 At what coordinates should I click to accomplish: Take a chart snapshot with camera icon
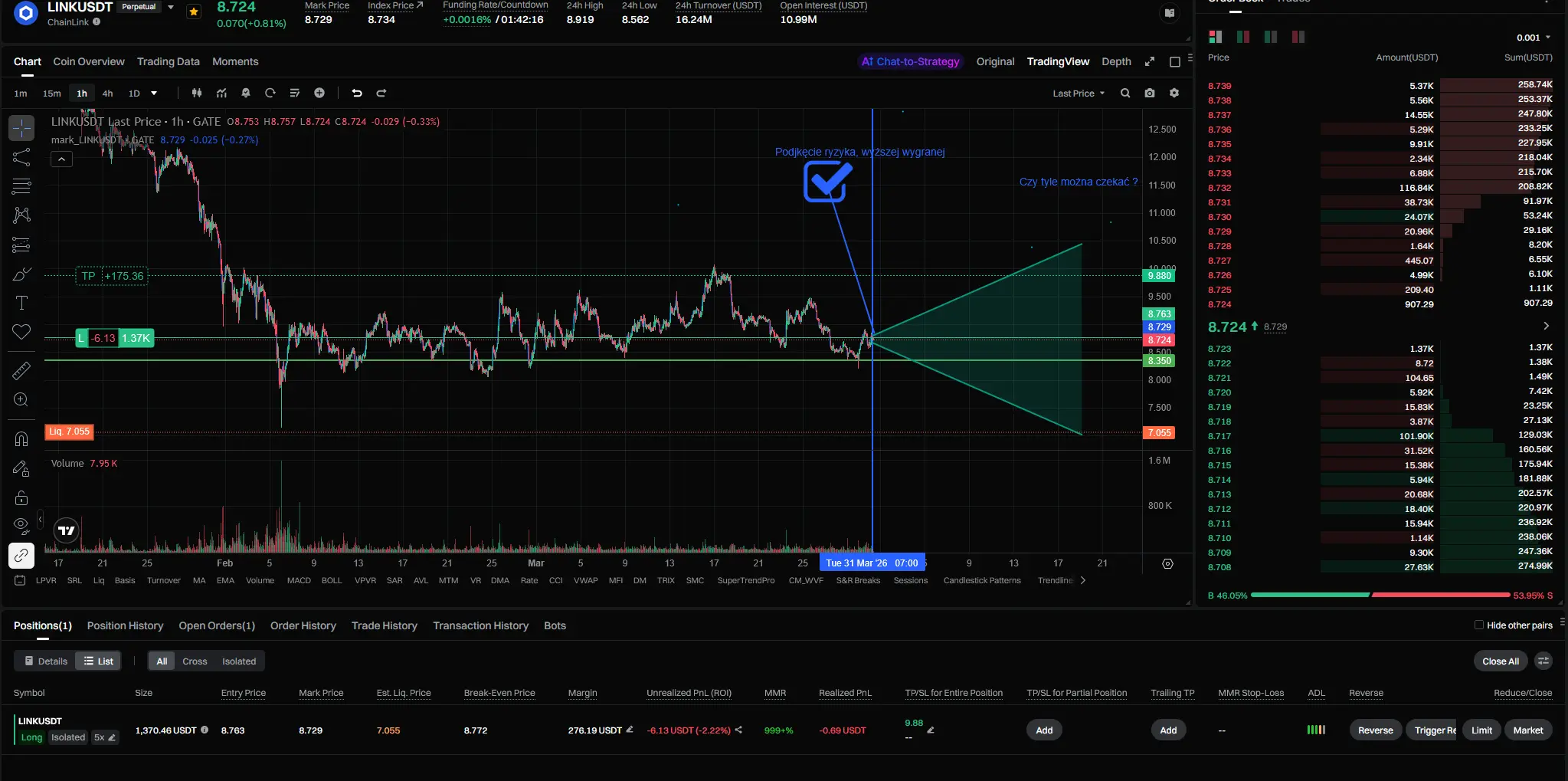[x=1150, y=93]
